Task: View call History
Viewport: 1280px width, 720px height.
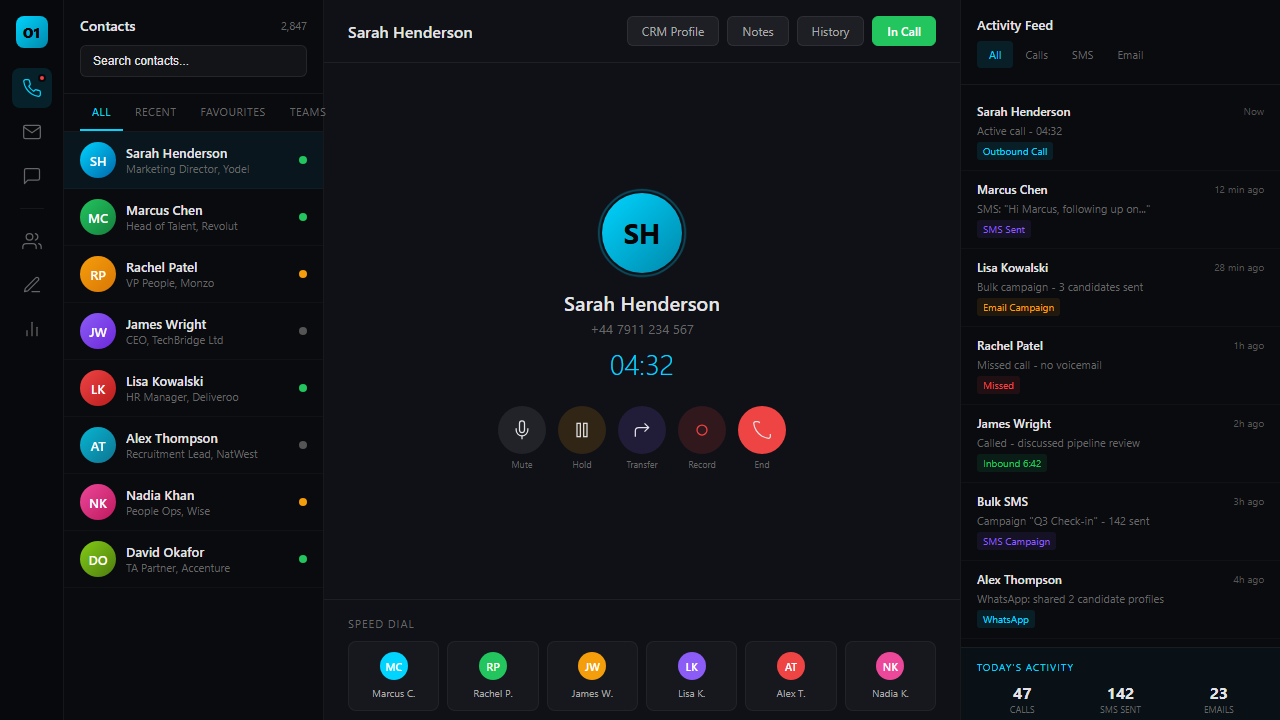Action: click(830, 32)
